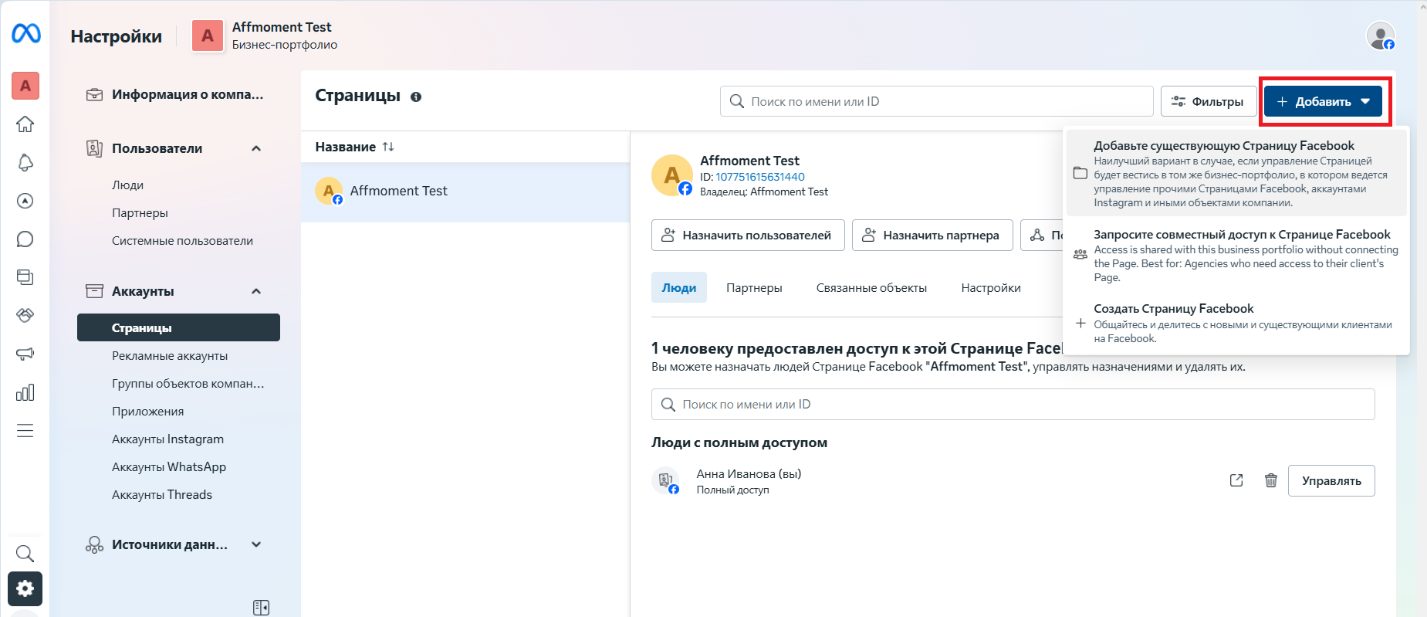Open notifications bell in sidebar

pyautogui.click(x=25, y=162)
